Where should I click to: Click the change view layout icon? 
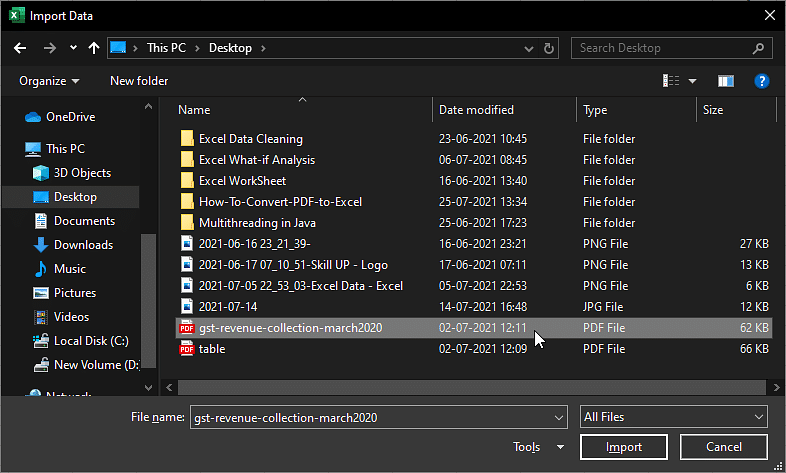point(671,81)
